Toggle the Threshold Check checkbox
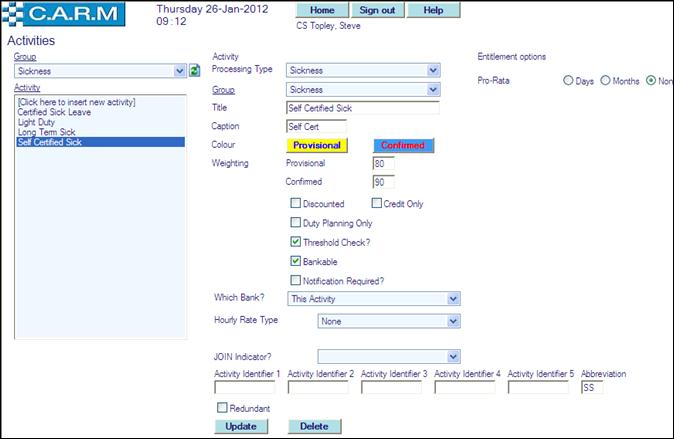The height and width of the screenshot is (439, 674). coord(295,242)
